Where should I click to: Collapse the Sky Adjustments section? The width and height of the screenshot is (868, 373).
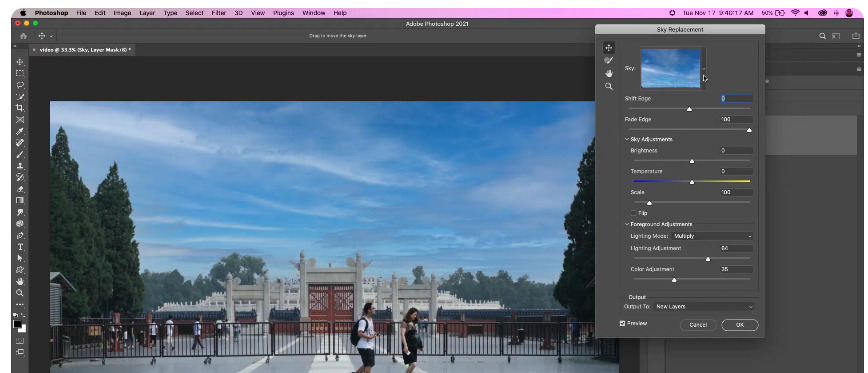click(627, 139)
